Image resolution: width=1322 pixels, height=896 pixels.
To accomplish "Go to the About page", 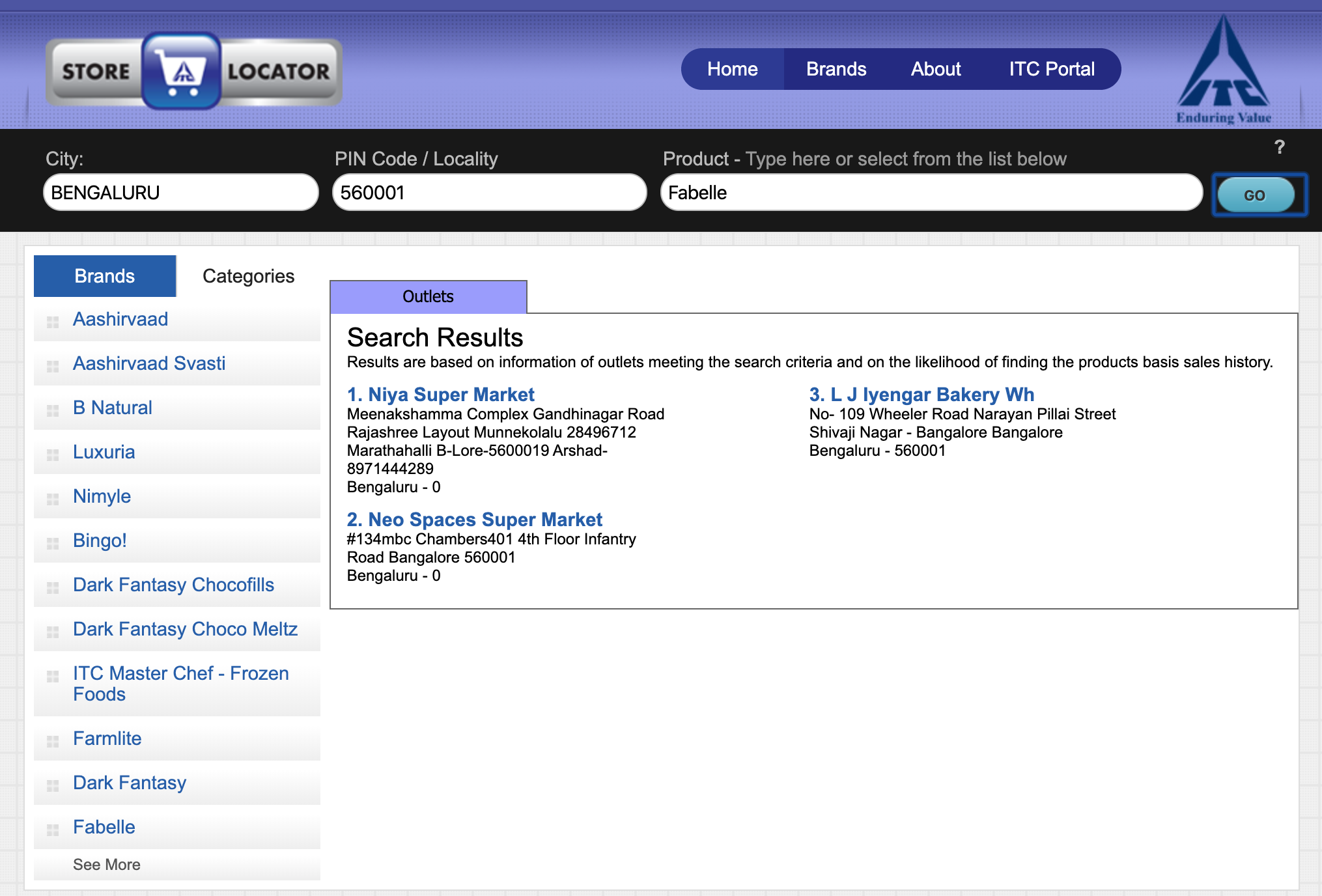I will click(935, 69).
